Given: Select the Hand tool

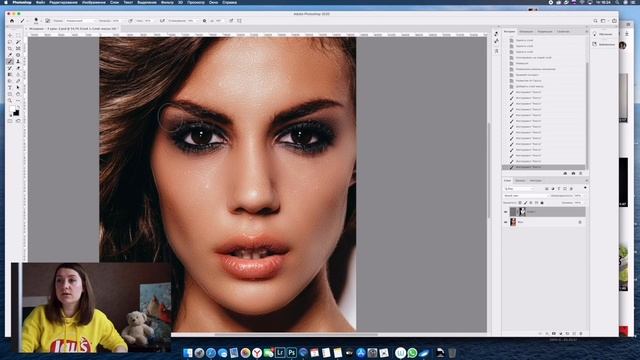Looking at the screenshot, I should (18, 94).
